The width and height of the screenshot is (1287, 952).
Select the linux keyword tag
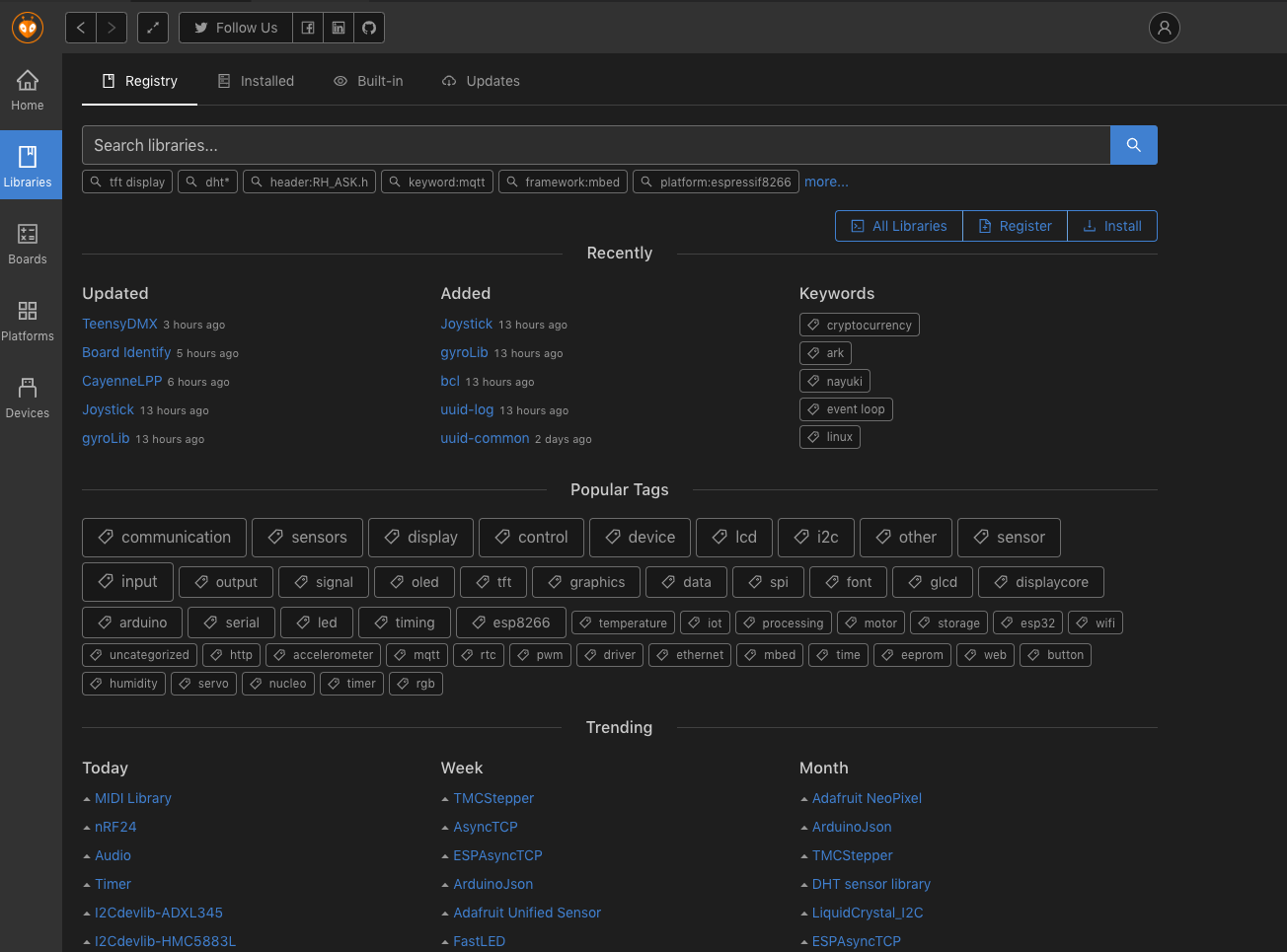click(829, 437)
